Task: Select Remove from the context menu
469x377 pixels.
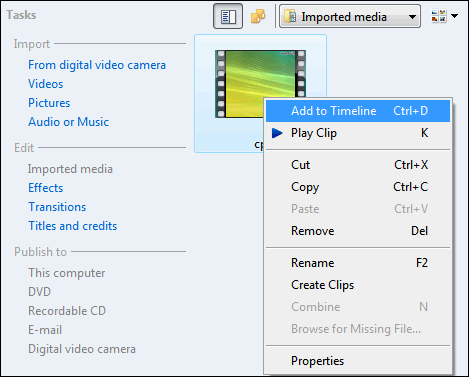Action: tap(358, 231)
